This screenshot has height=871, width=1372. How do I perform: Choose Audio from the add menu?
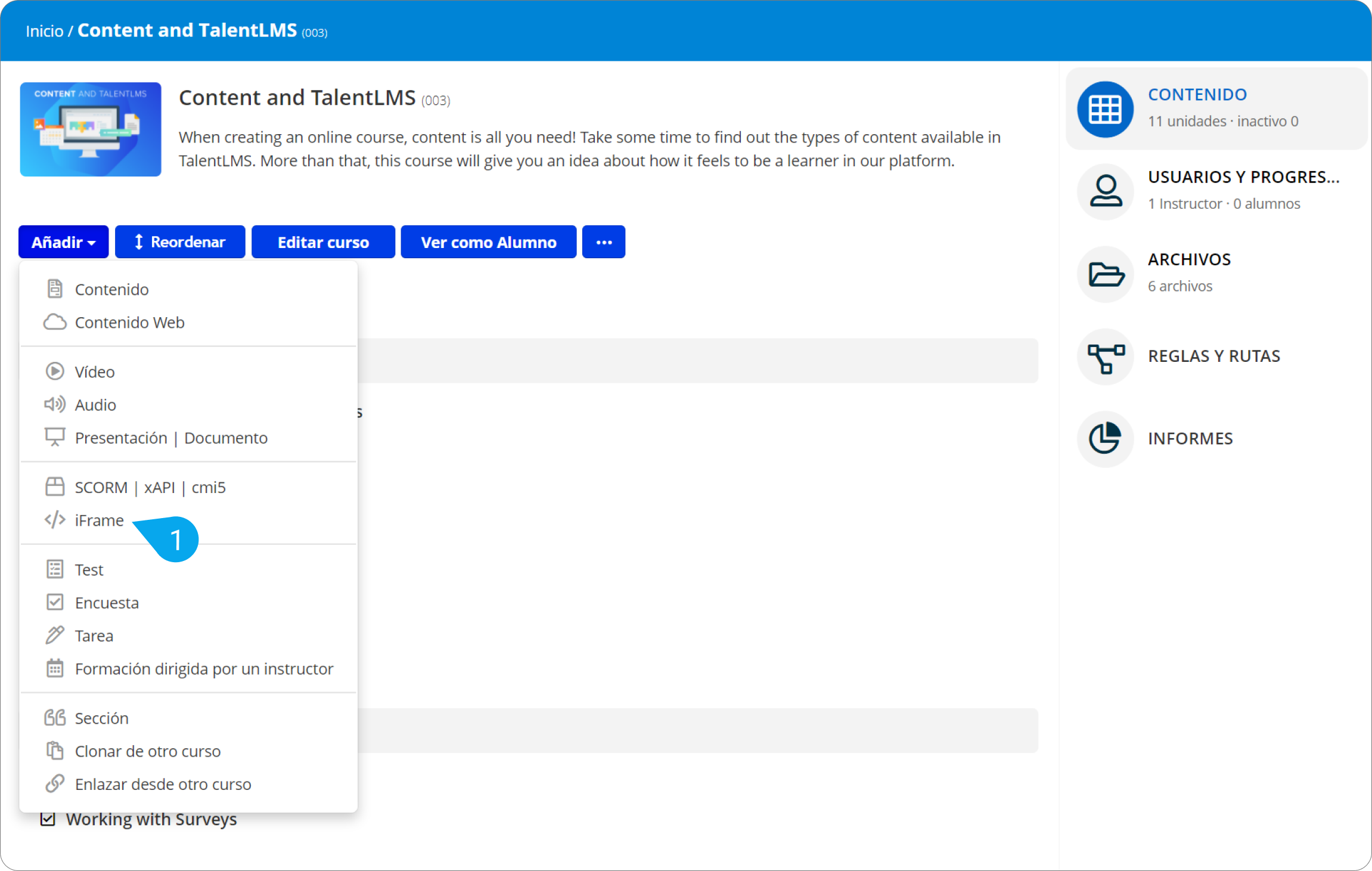pyautogui.click(x=188, y=405)
